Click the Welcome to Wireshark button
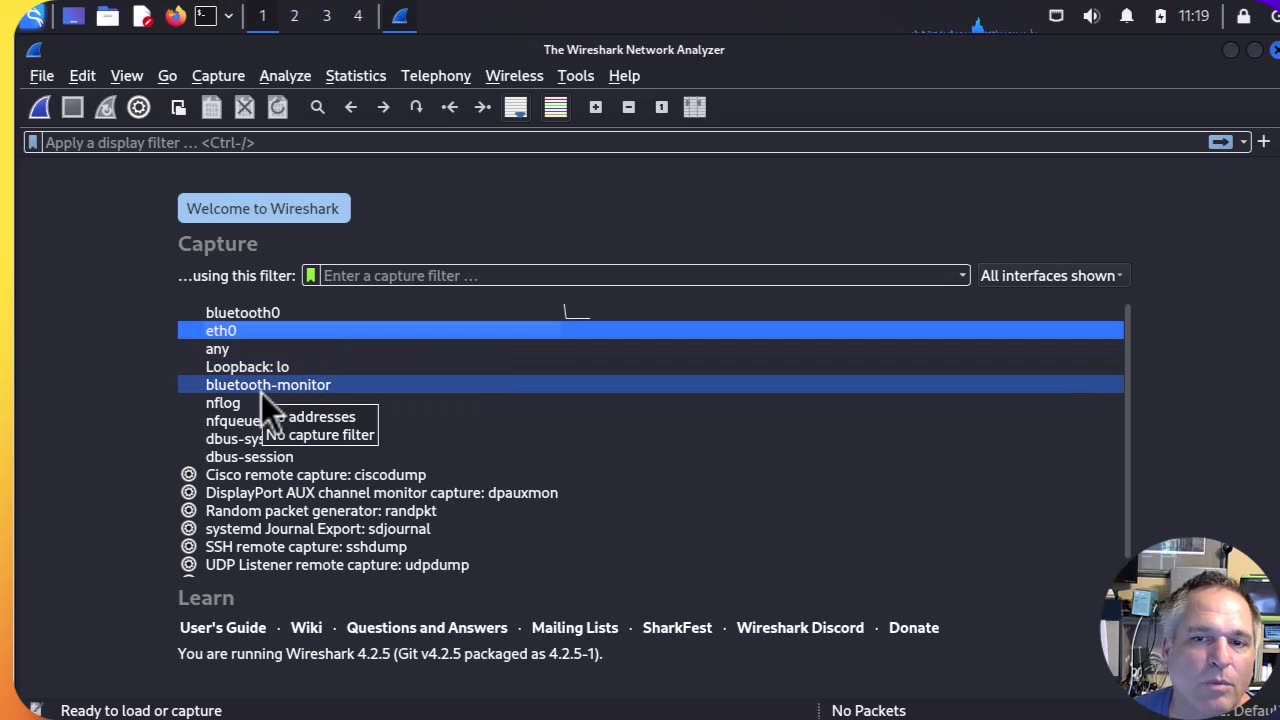The width and height of the screenshot is (1280, 720). point(264,208)
